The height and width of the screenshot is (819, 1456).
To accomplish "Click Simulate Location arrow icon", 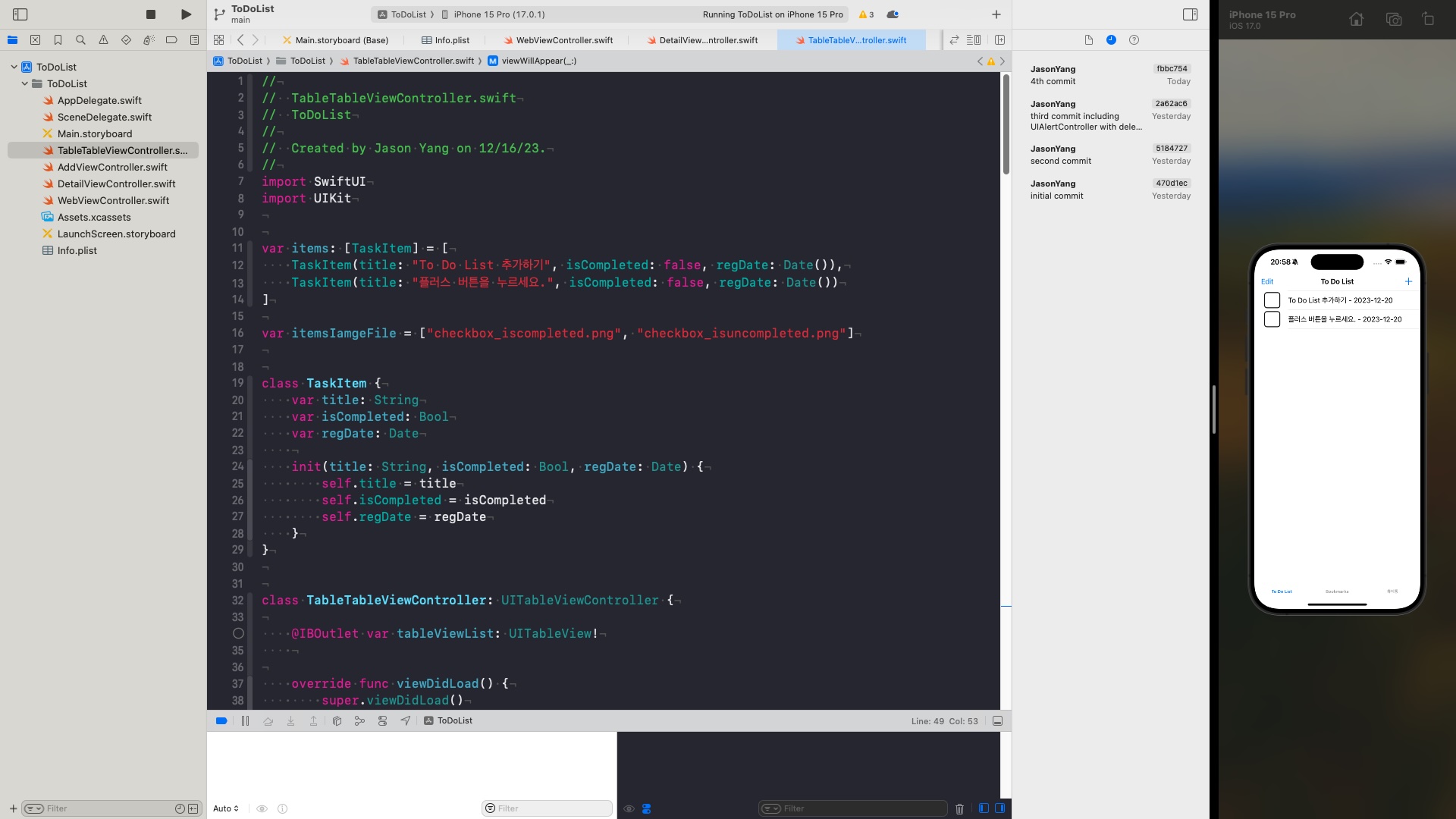I will click(406, 721).
